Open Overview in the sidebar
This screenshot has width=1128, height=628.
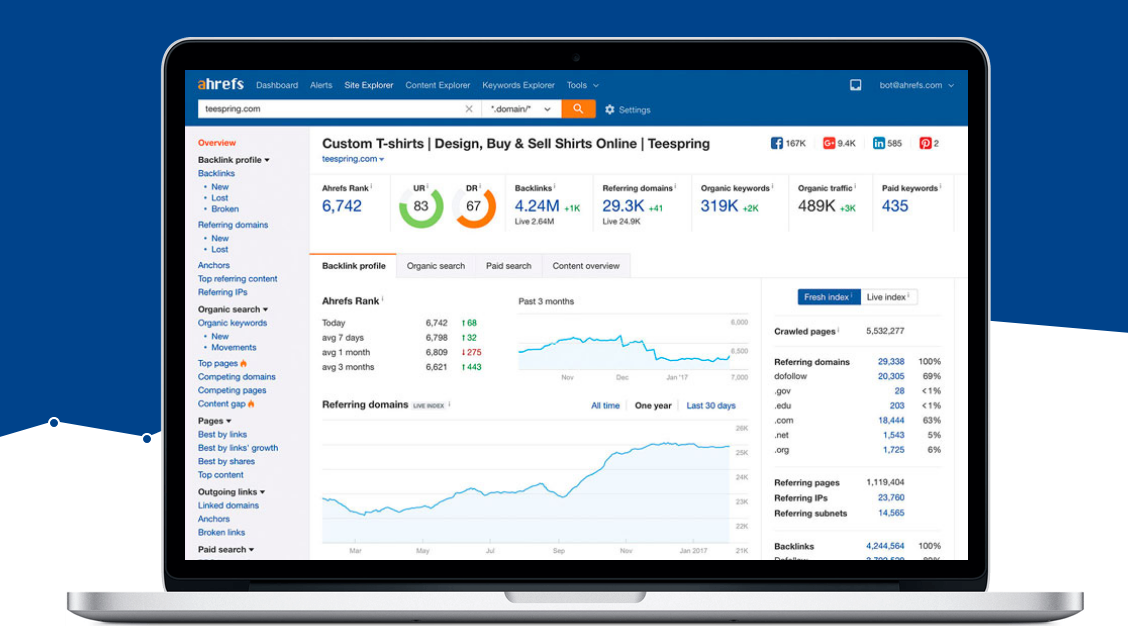click(x=217, y=142)
